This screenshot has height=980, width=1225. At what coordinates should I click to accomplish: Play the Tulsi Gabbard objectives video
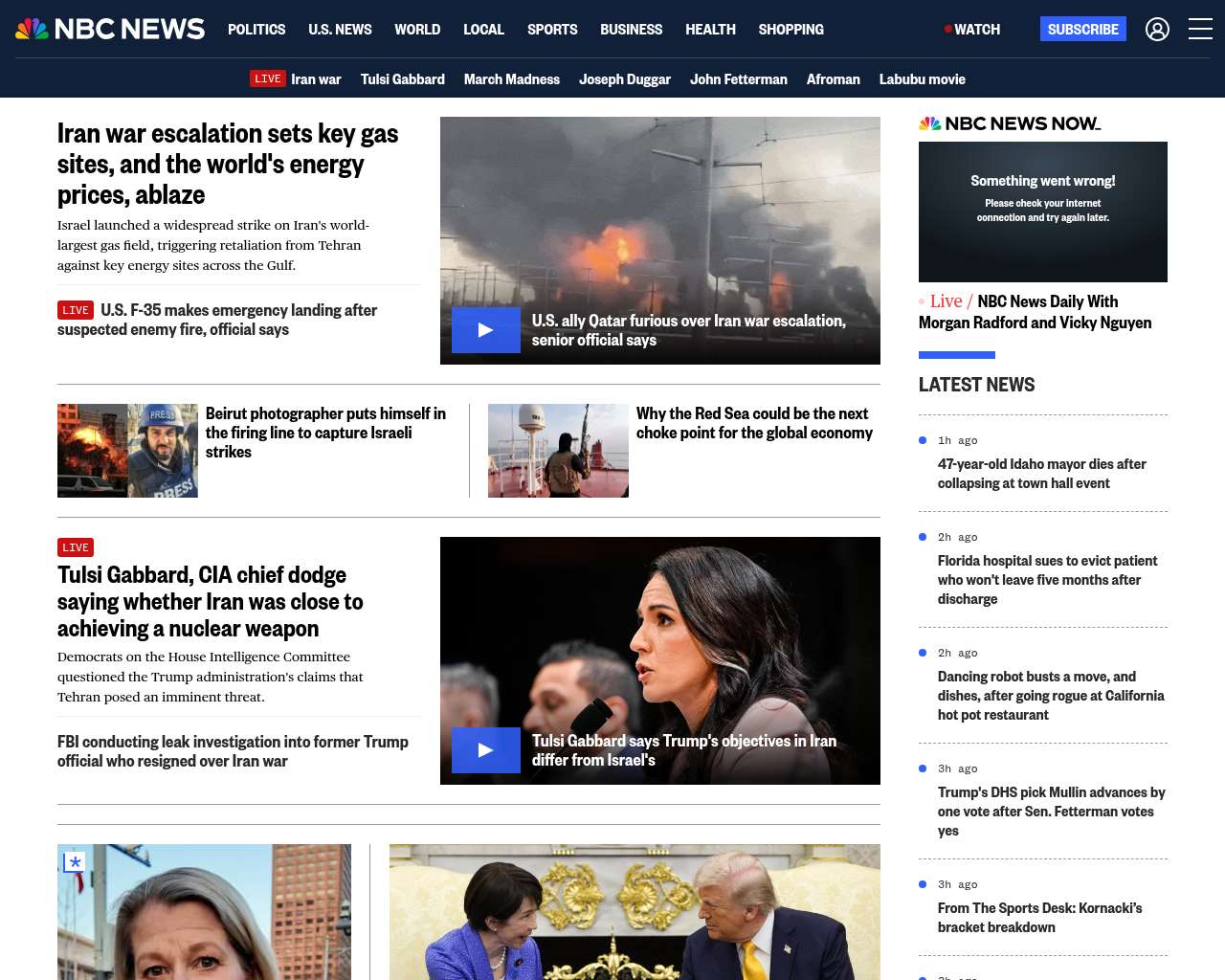point(486,750)
